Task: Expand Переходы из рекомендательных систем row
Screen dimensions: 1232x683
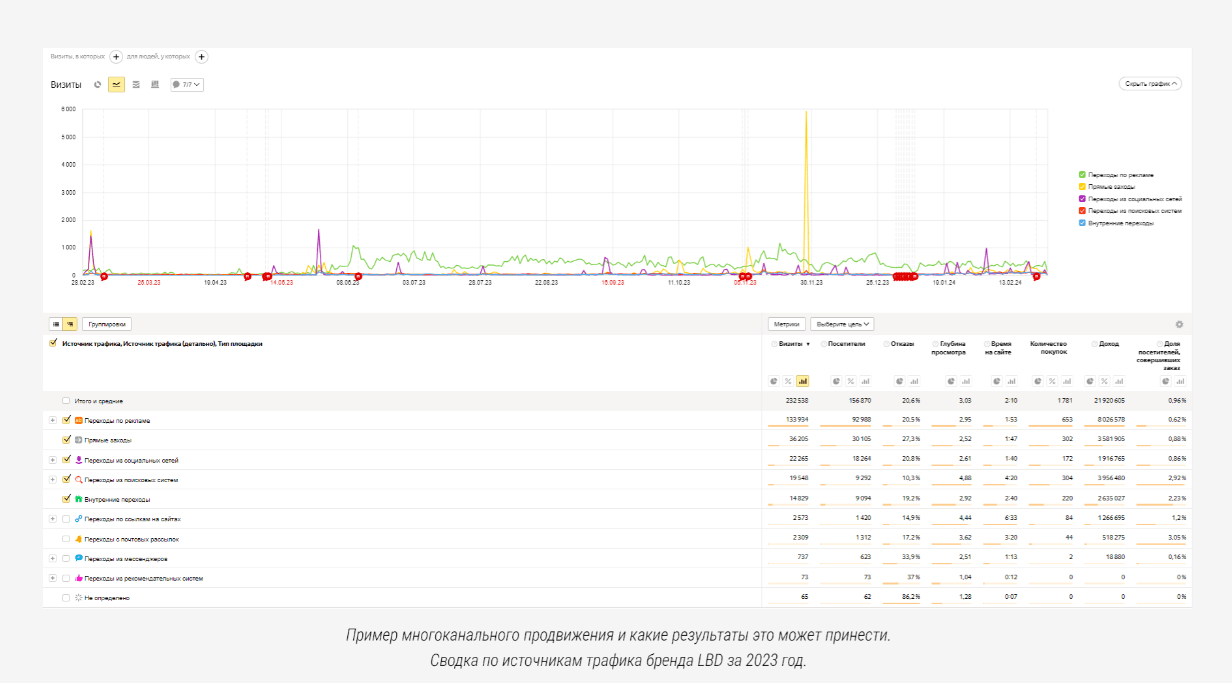Action: 53,577
